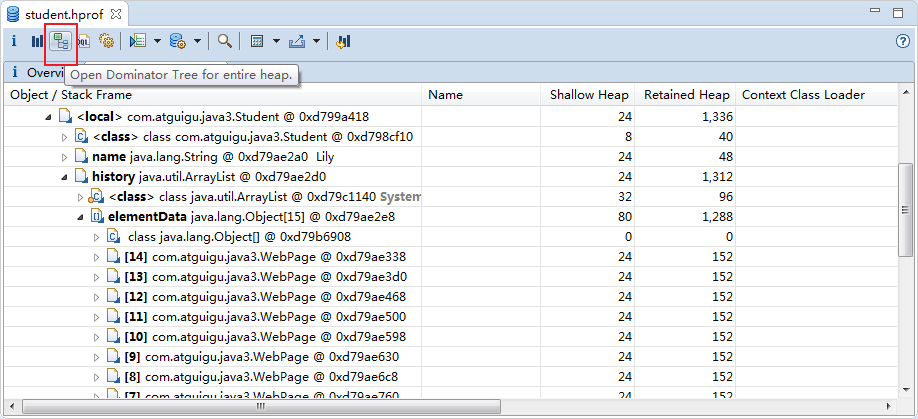Expand WebPage element [10] node

(x=97, y=337)
